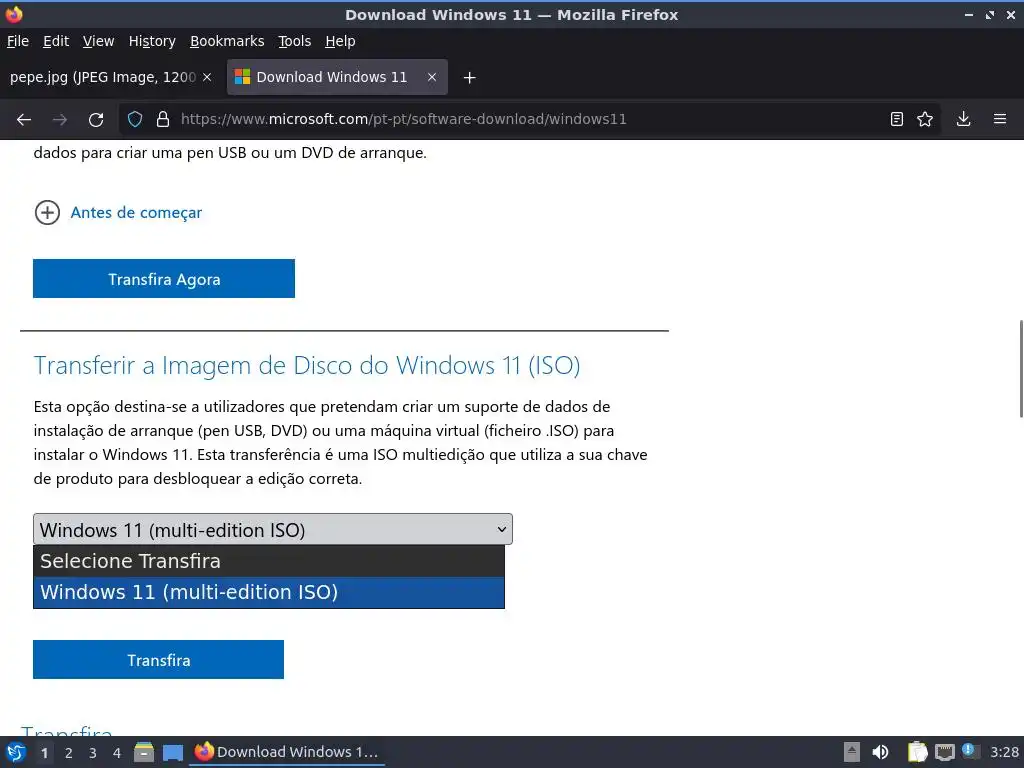Bookmark this page with the star

coord(925,119)
